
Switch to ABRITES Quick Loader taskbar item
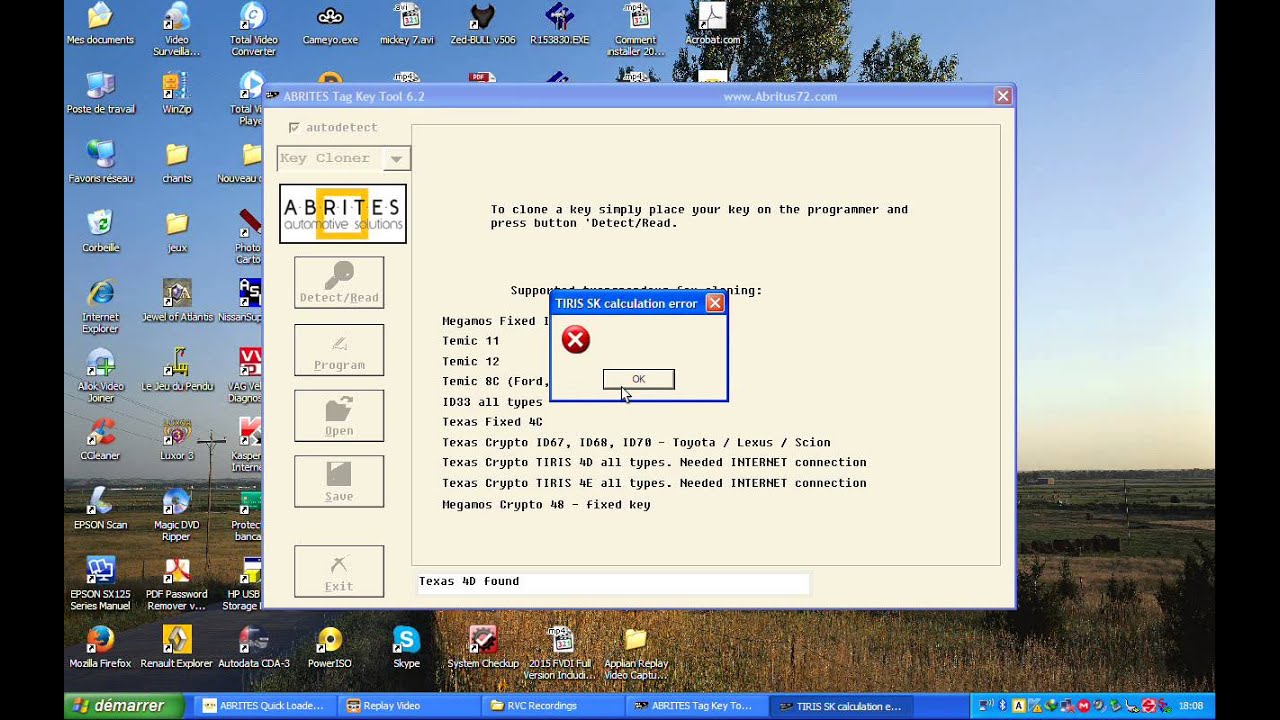point(264,706)
